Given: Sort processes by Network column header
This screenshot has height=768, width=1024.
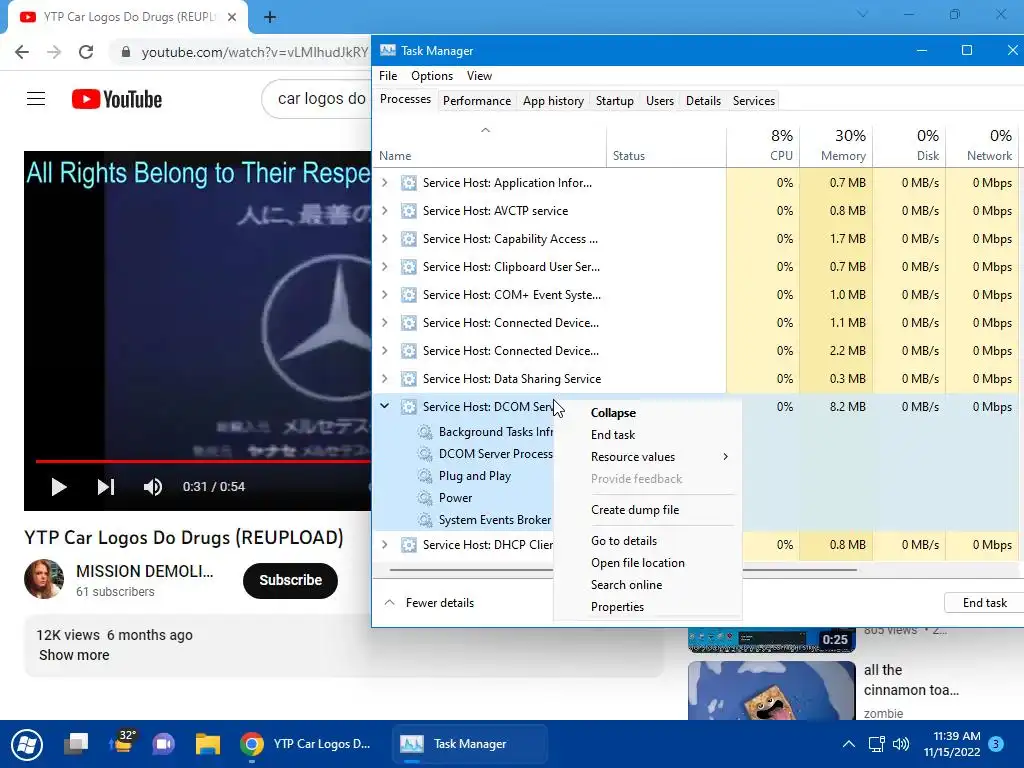Looking at the screenshot, I should pos(983,145).
